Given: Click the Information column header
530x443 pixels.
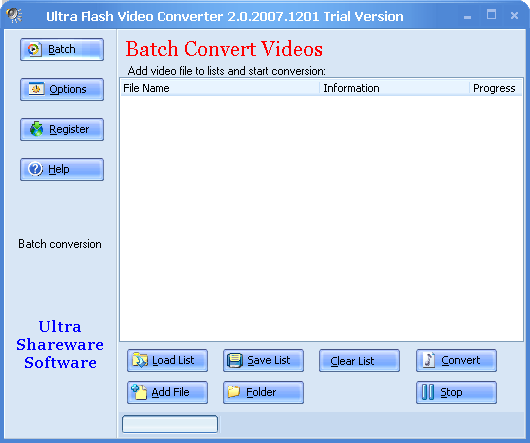Looking at the screenshot, I should point(394,88).
